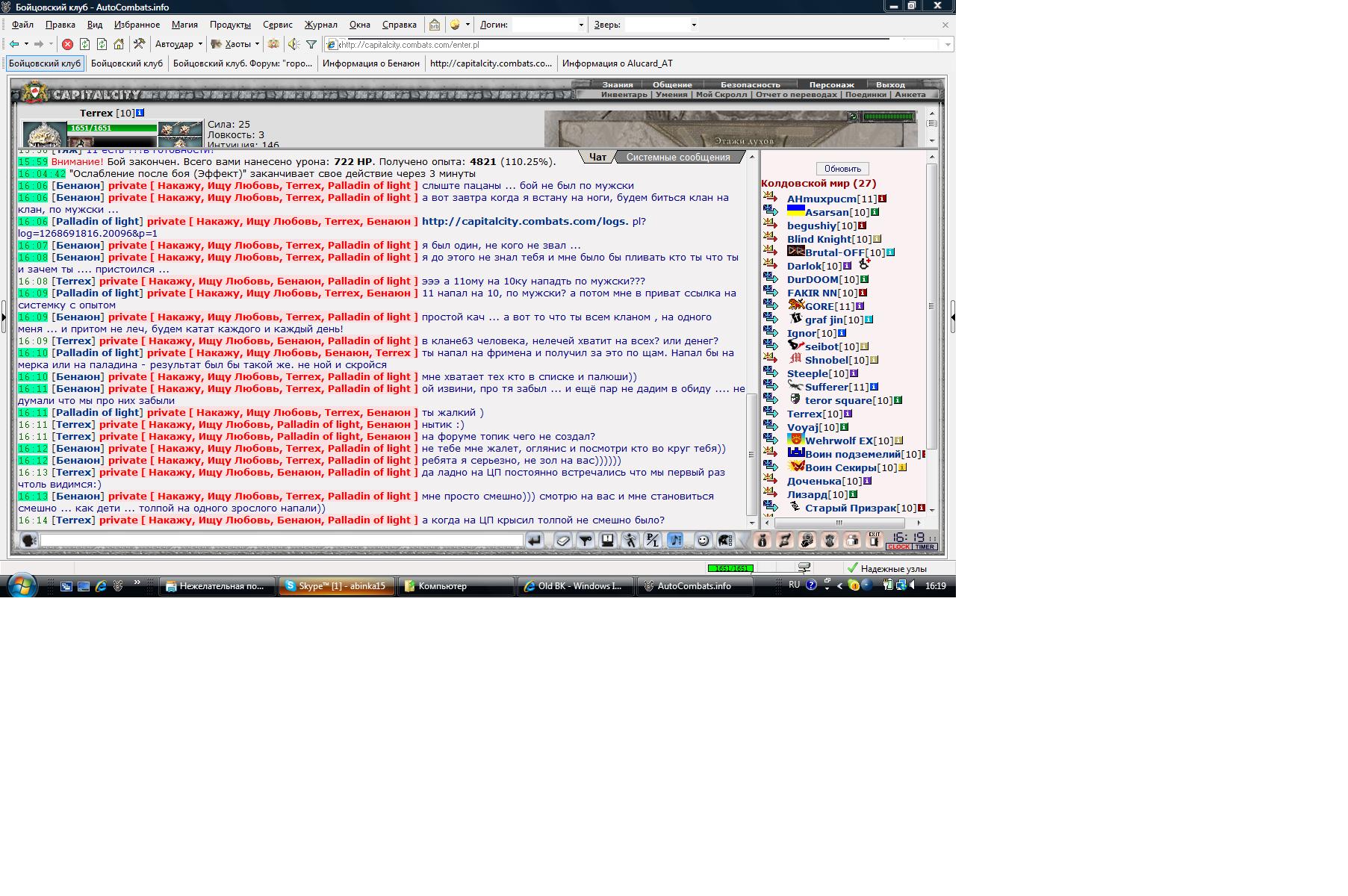Viewport: 1348px width, 896px height.
Task: Open the Поединки link
Action: (866, 95)
